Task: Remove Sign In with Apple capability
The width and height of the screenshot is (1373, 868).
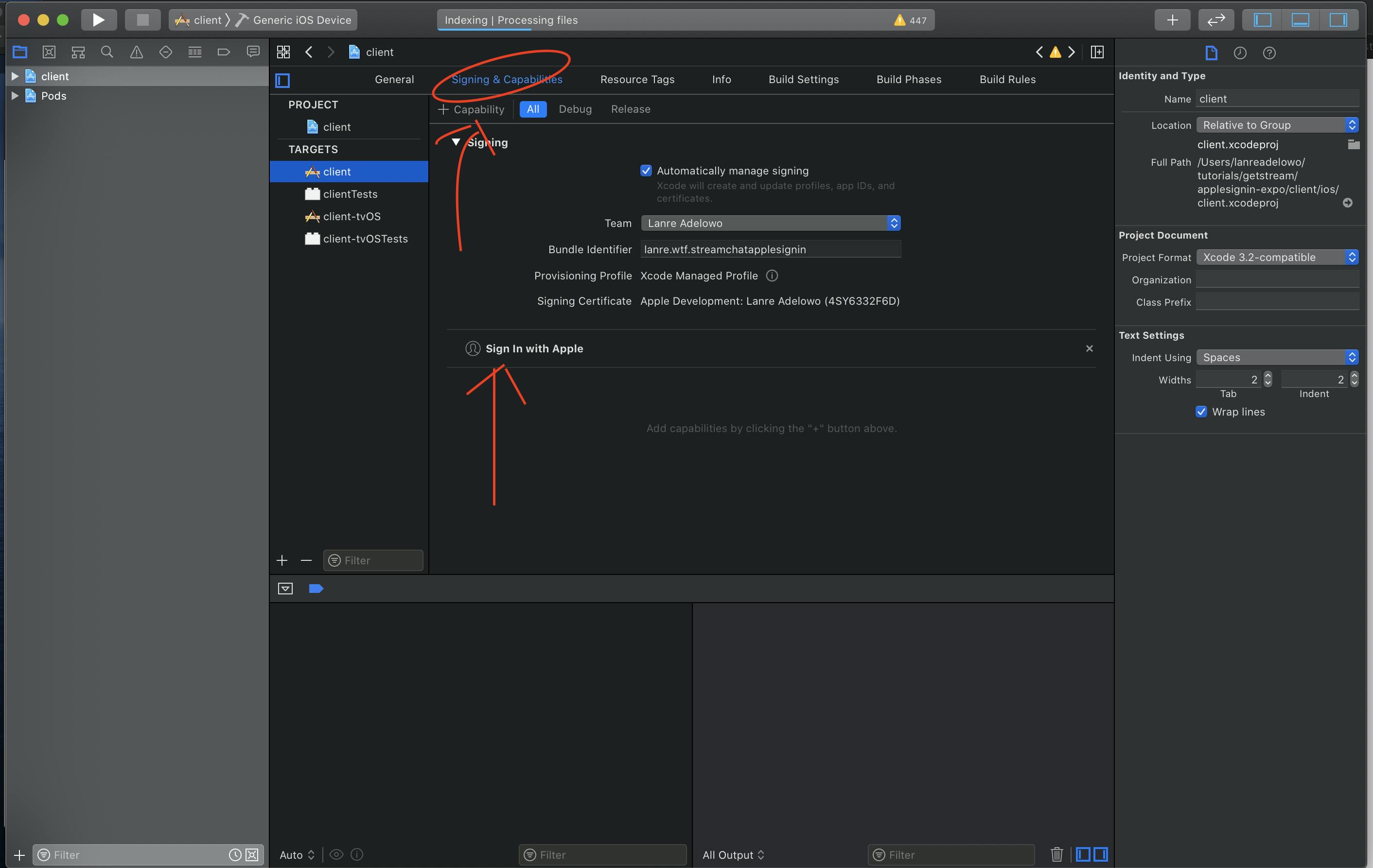Action: pyautogui.click(x=1090, y=348)
